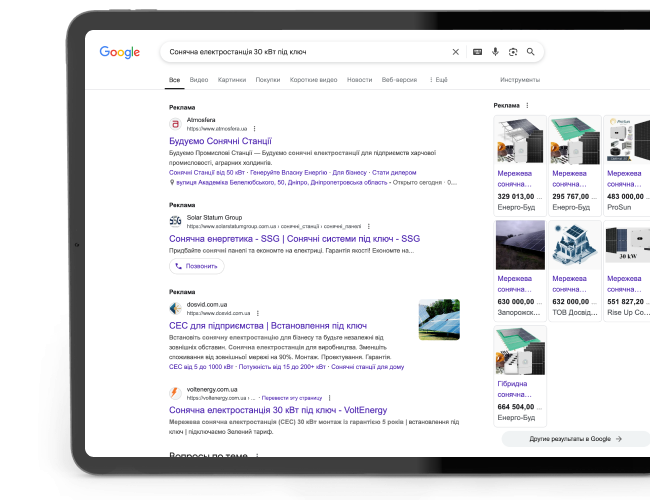This screenshot has width=650, height=500.
Task: Clear the search query with X icon
Action: (455, 52)
